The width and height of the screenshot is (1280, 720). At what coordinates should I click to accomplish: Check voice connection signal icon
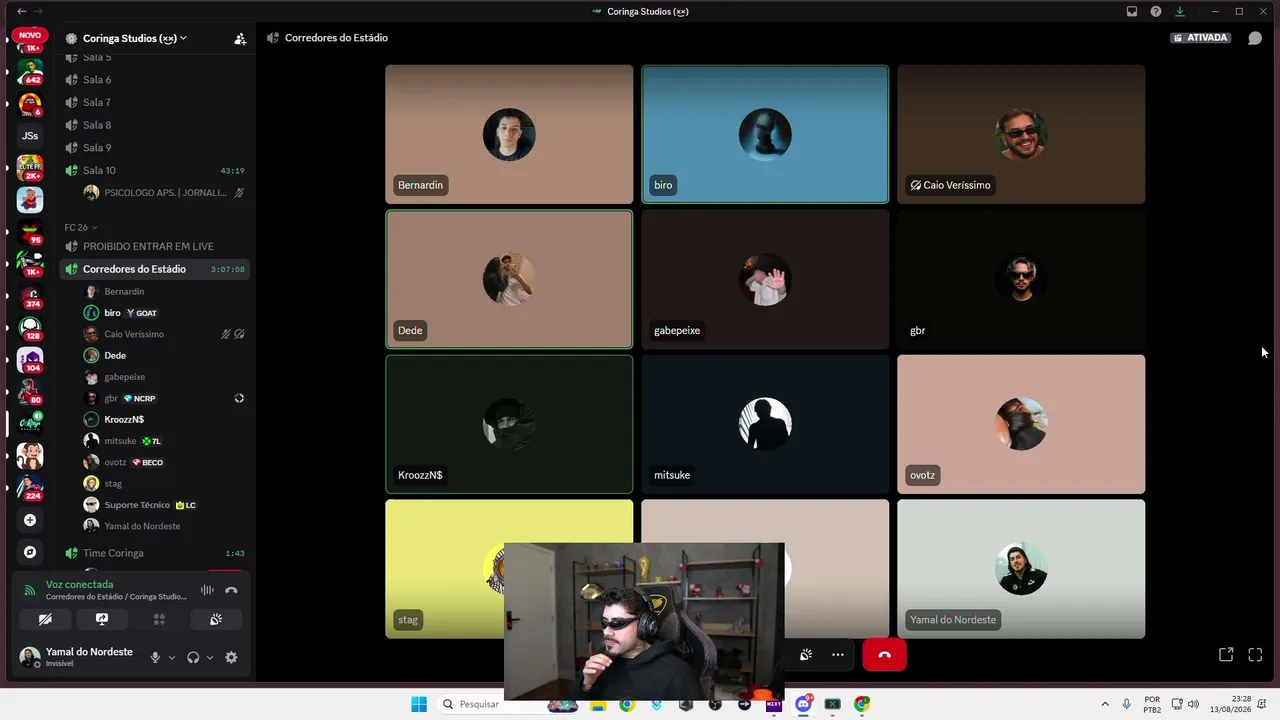coord(30,590)
